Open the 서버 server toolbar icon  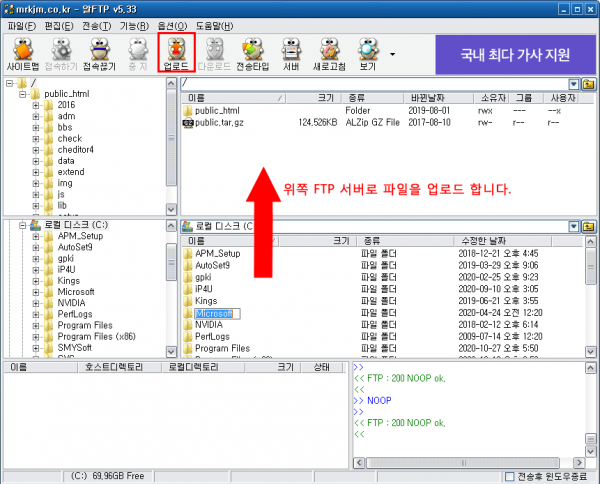(x=291, y=54)
